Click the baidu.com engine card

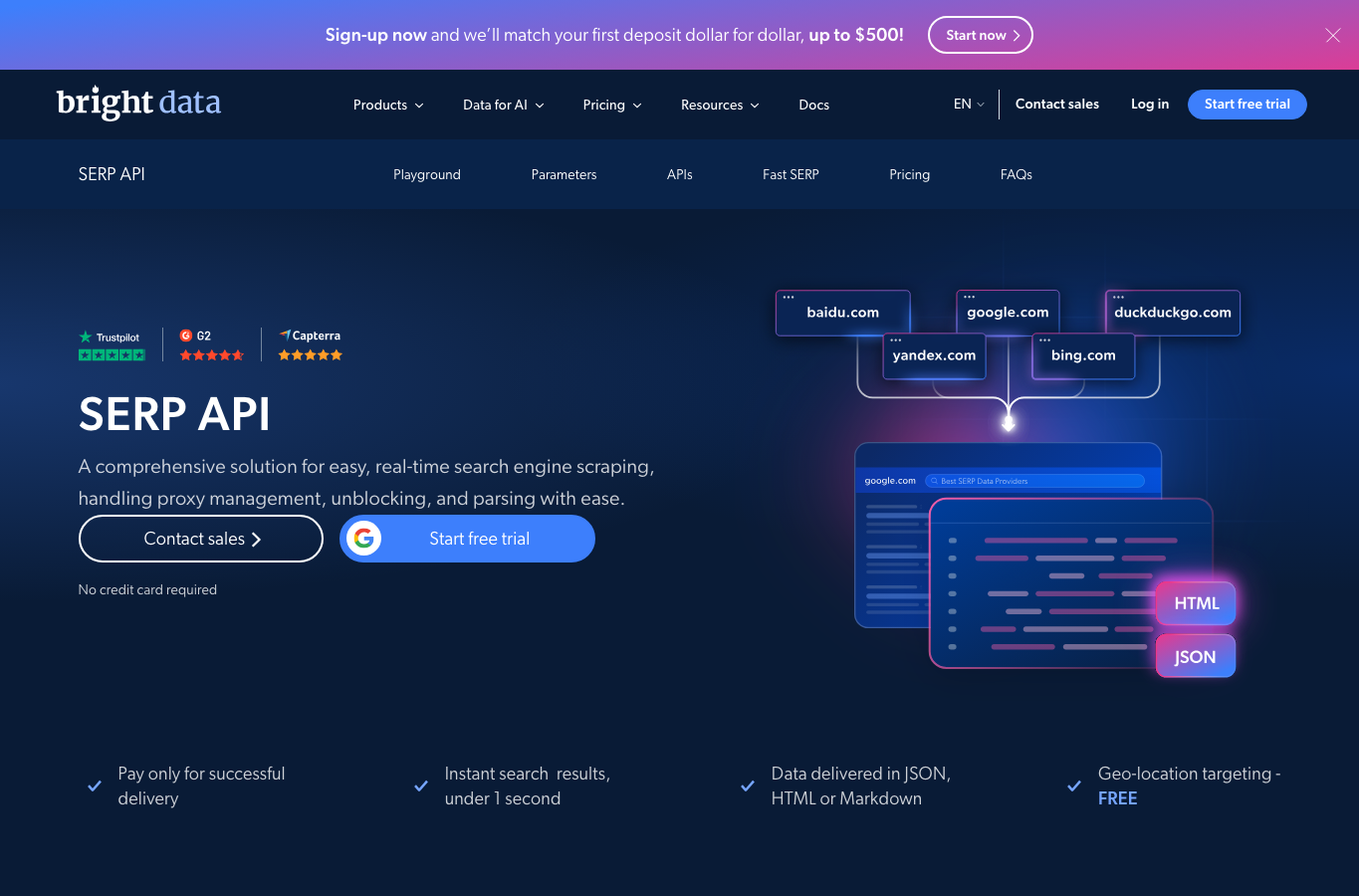coord(842,313)
